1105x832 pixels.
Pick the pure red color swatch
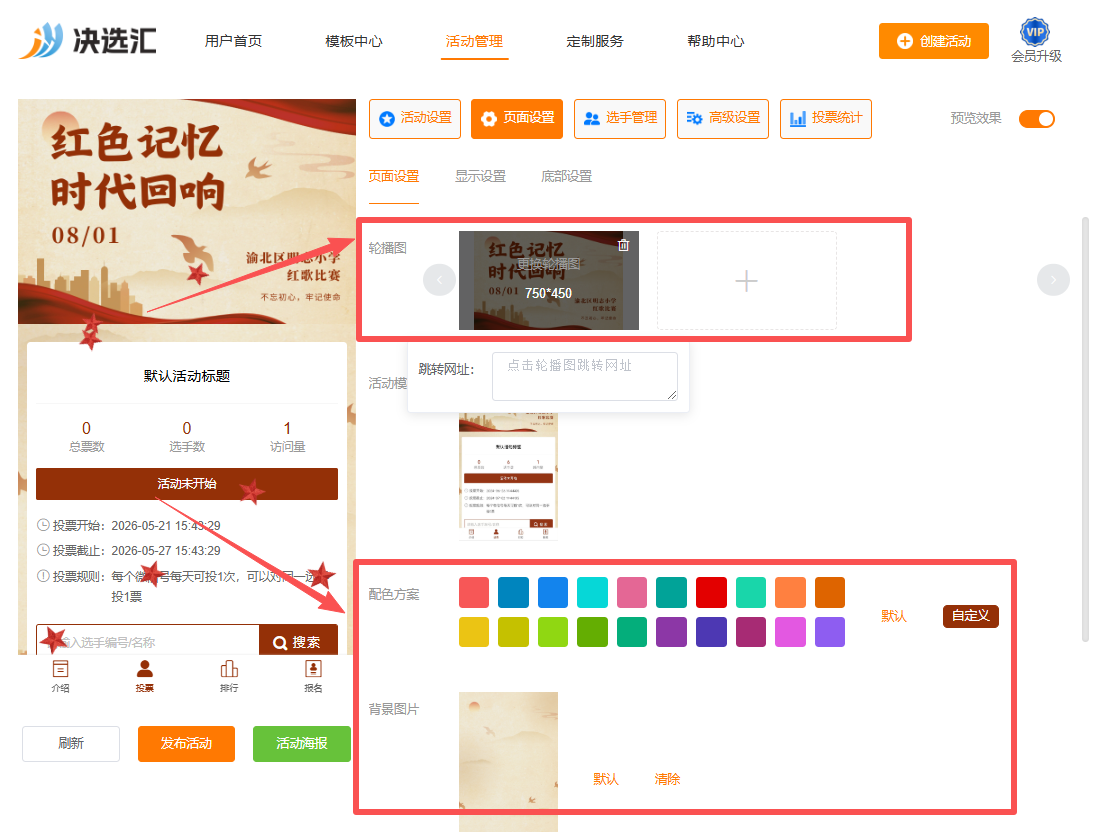pos(711,592)
